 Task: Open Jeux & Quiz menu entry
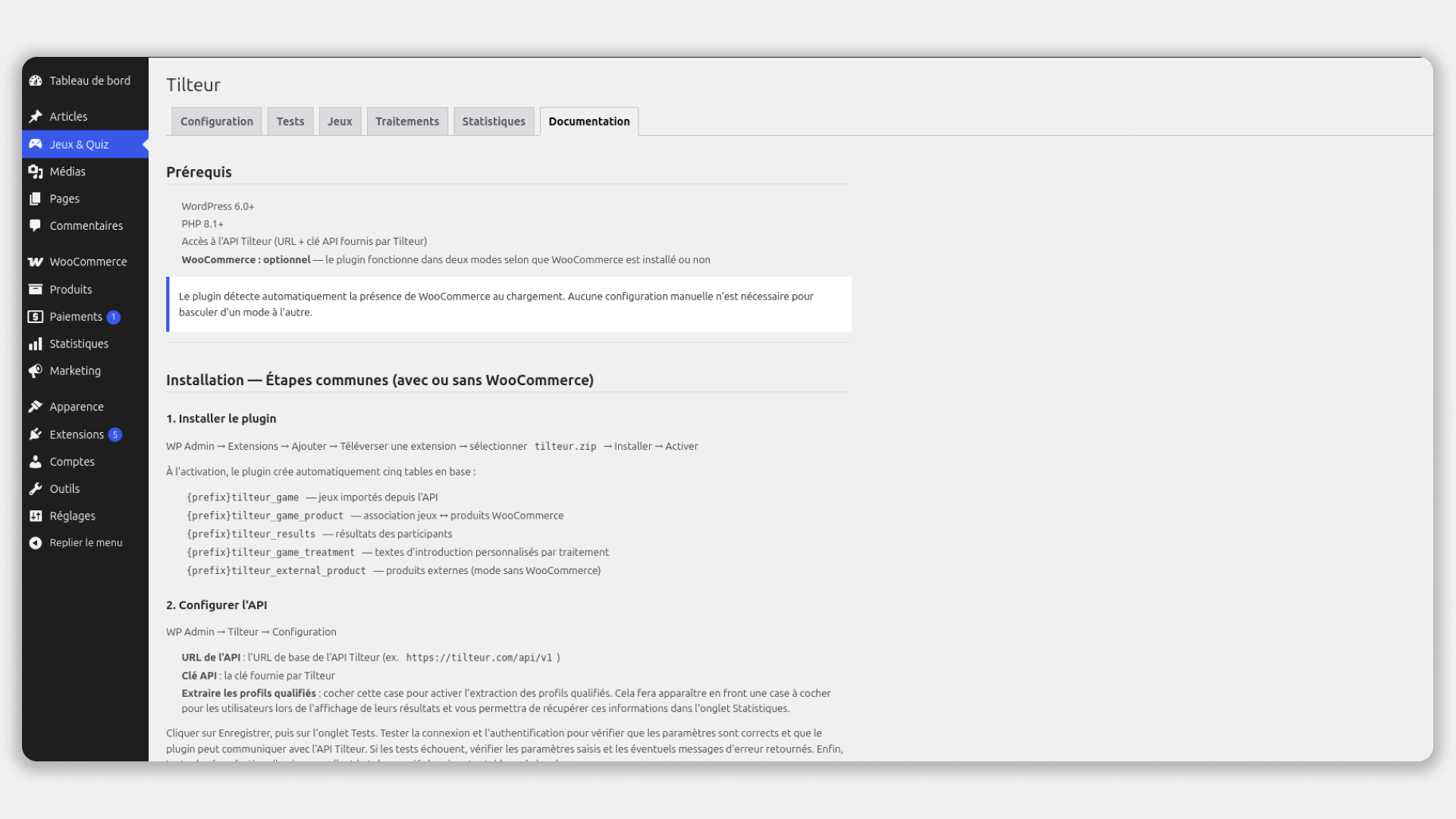point(79,144)
